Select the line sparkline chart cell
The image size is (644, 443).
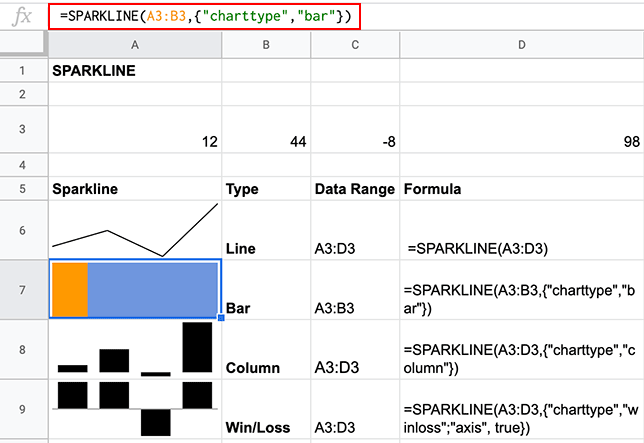coord(135,230)
